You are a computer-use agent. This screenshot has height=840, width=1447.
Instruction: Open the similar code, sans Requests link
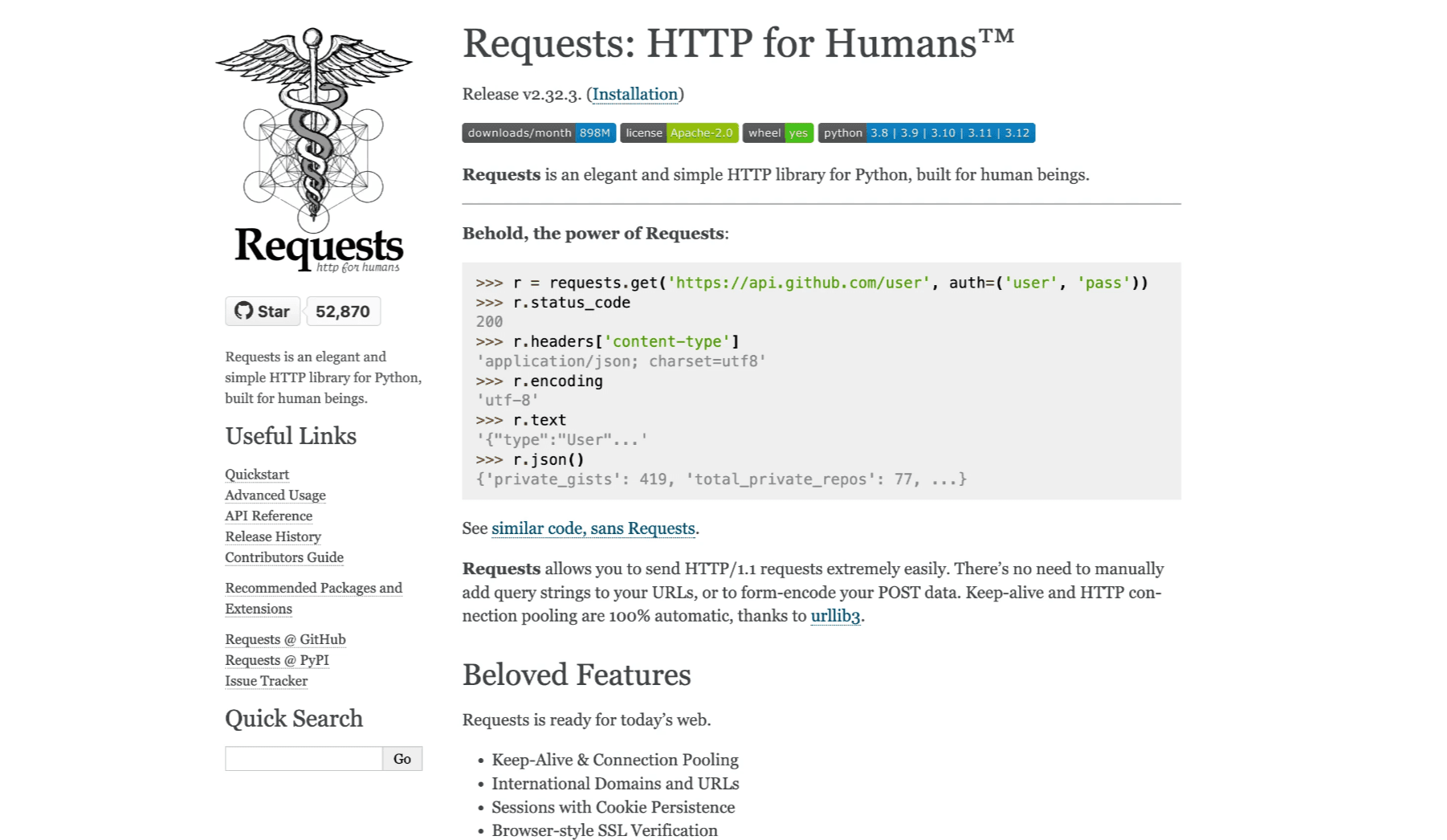click(593, 528)
